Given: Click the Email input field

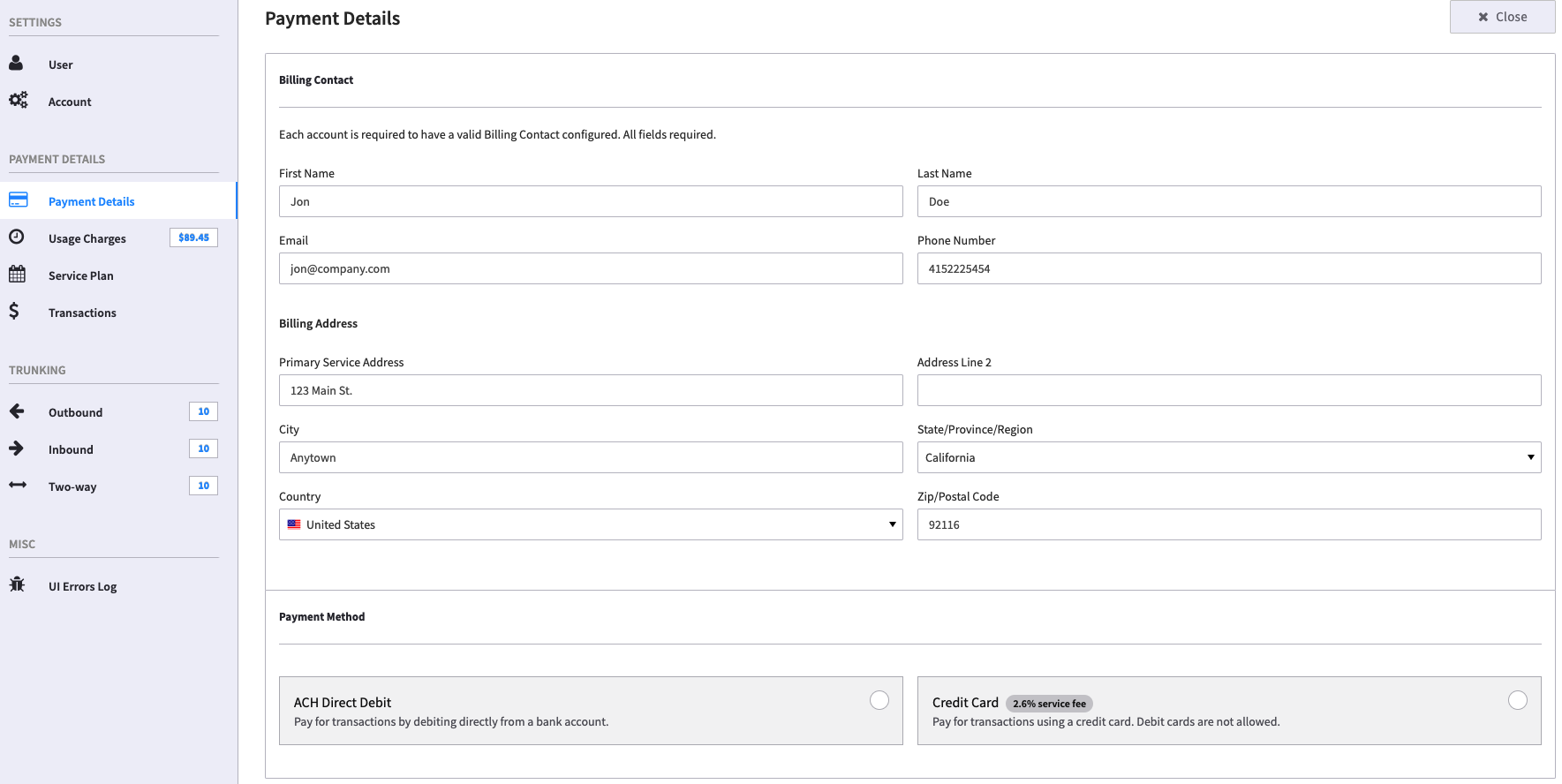Looking at the screenshot, I should (x=591, y=268).
